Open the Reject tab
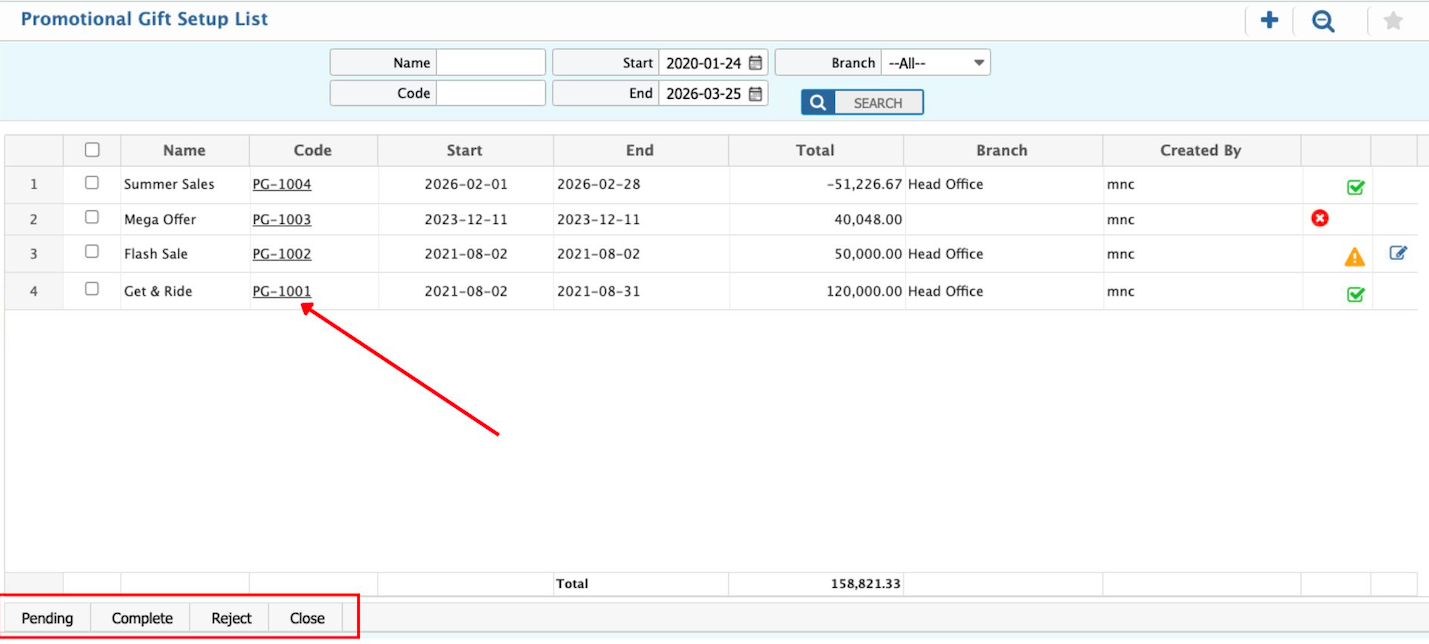 click(x=231, y=618)
